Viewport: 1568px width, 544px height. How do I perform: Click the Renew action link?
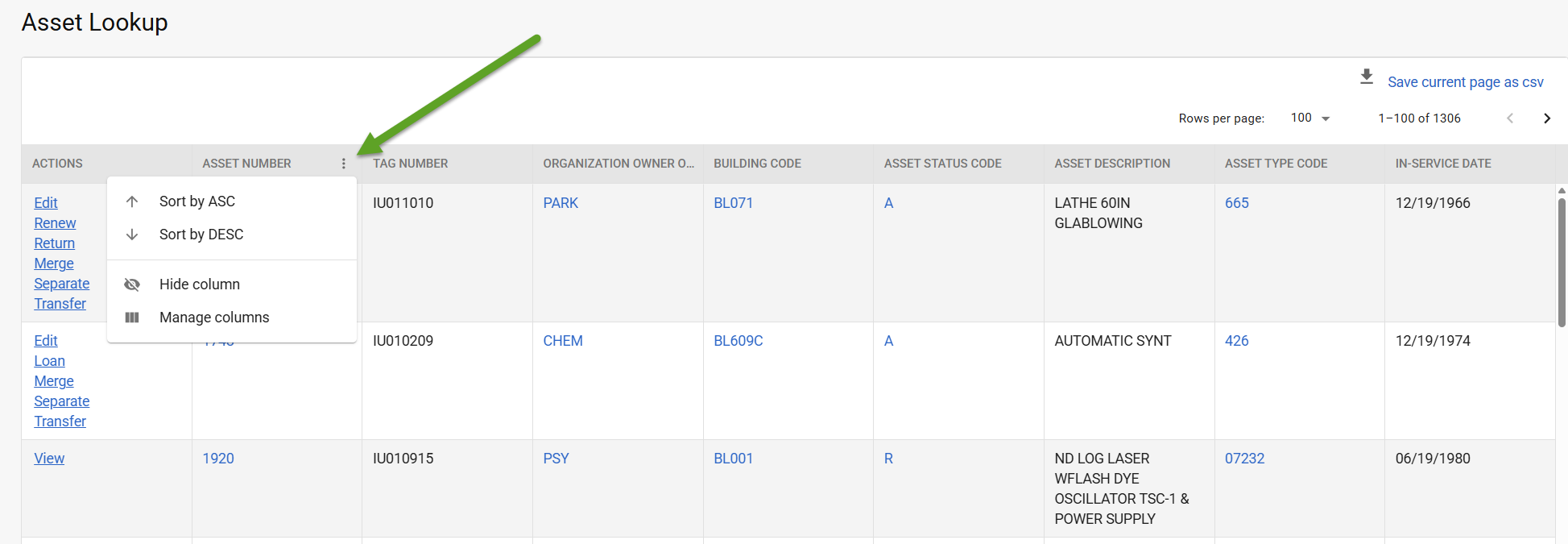(x=54, y=222)
